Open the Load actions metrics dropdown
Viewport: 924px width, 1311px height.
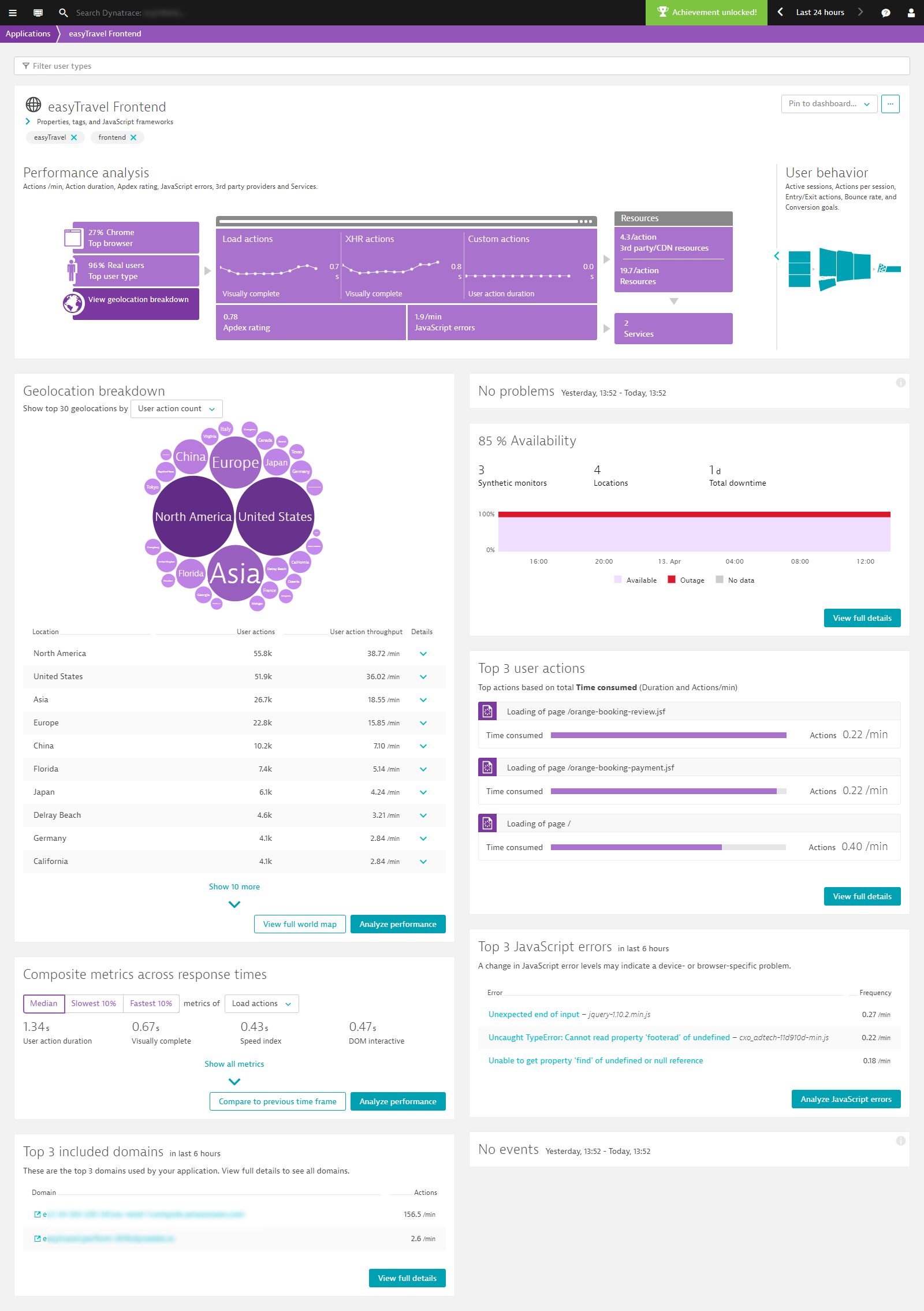pos(262,1004)
